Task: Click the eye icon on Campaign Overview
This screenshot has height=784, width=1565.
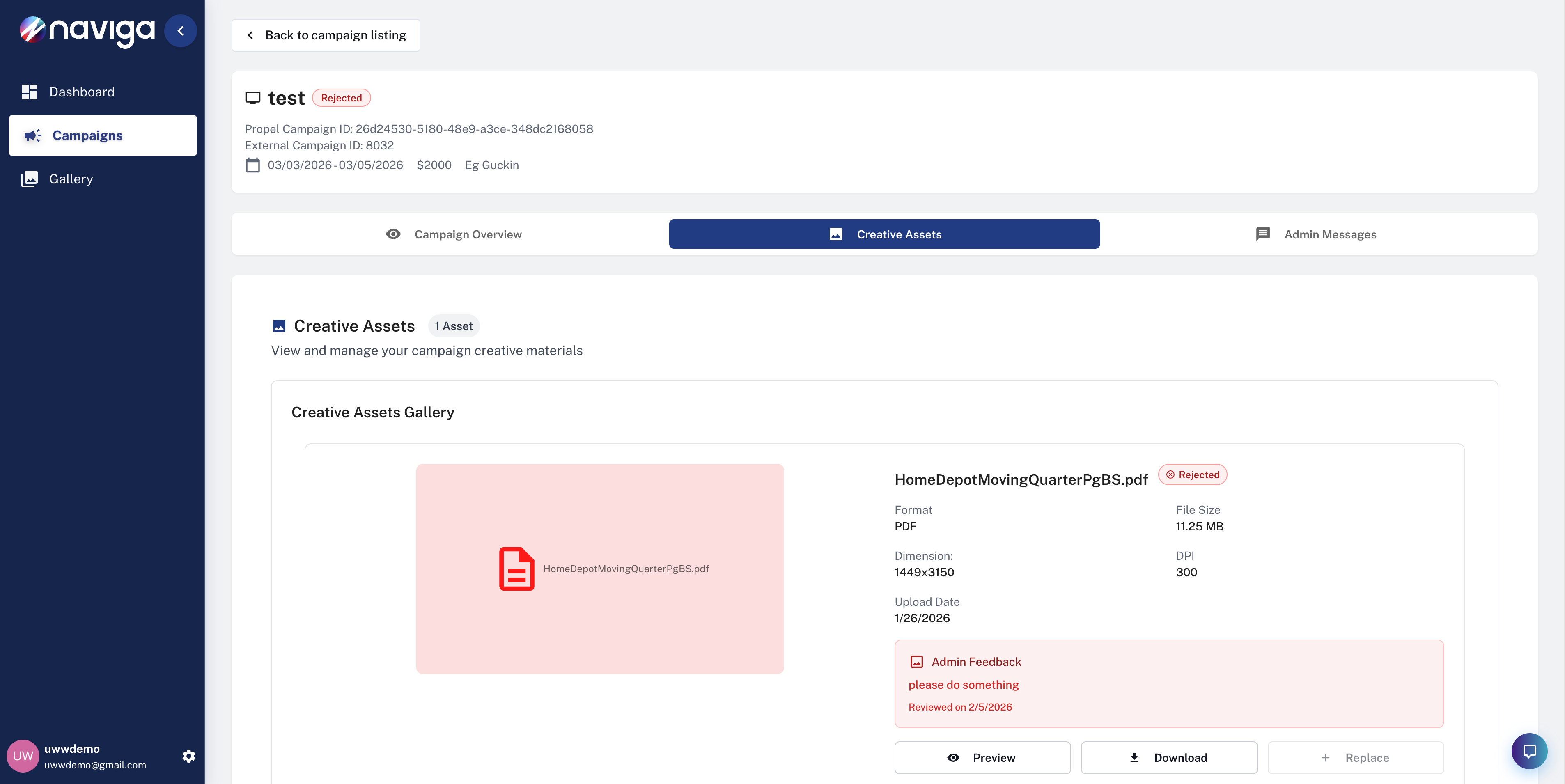Action: point(393,234)
